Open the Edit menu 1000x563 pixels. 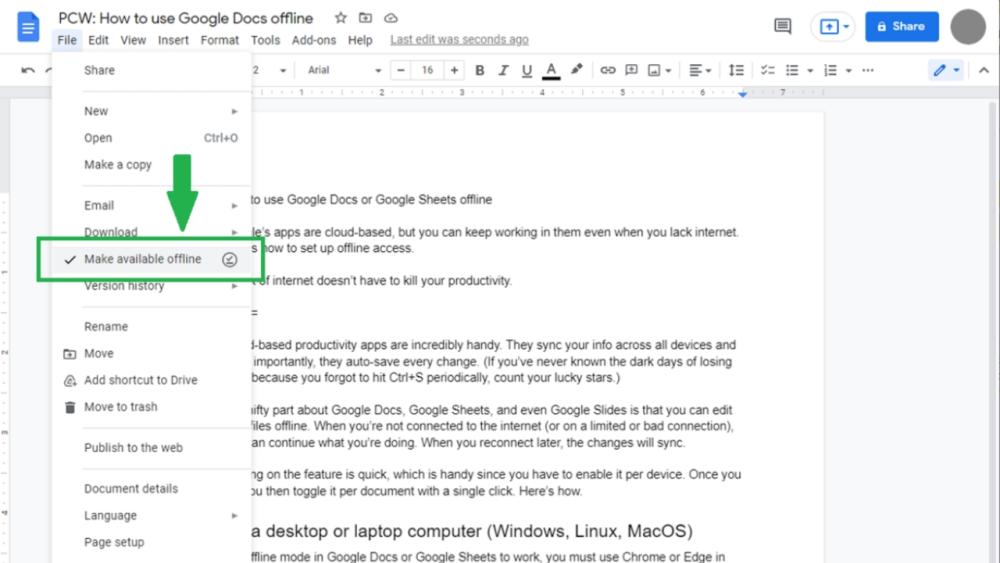pyautogui.click(x=98, y=40)
